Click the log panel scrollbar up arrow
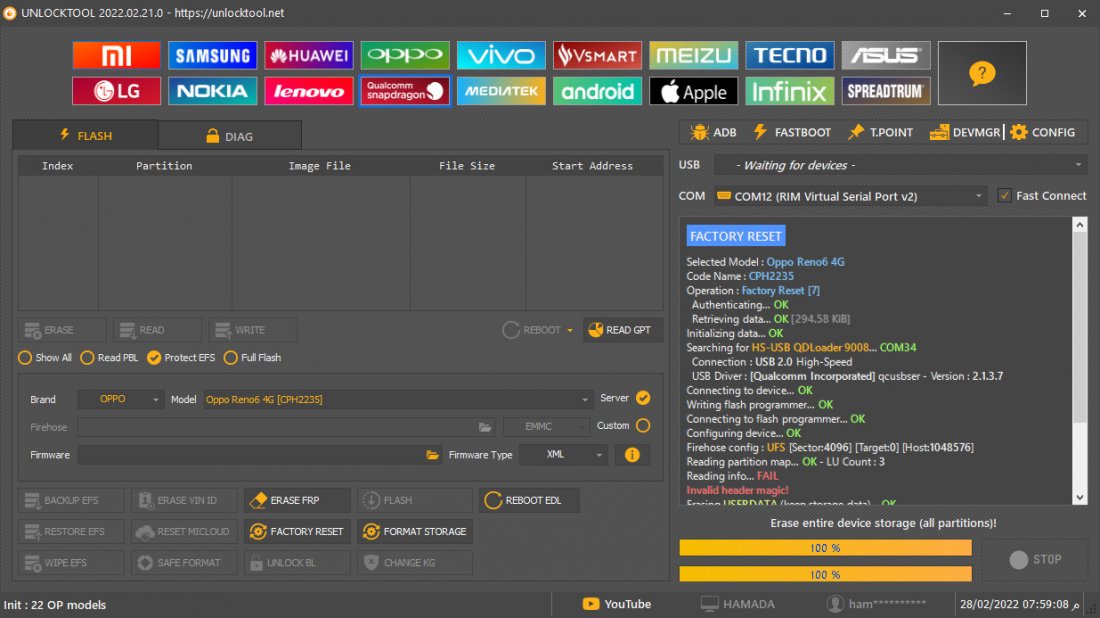 click(x=1080, y=225)
